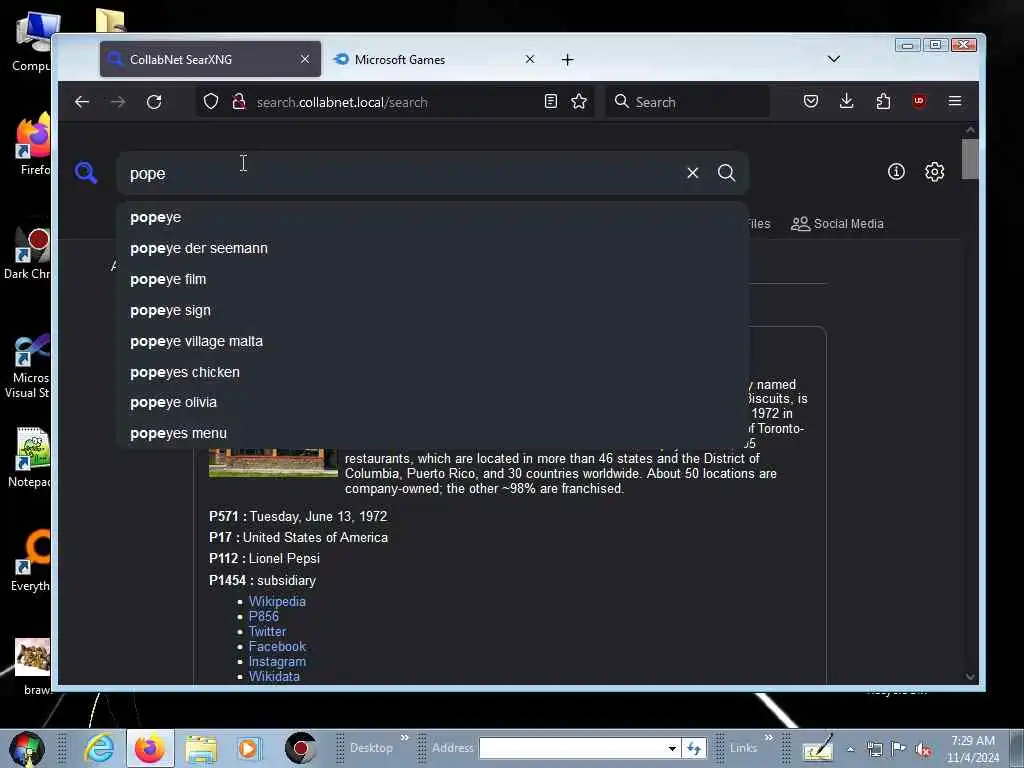The image size is (1024, 768).
Task: Click the taskbar Address input field
Action: 572,748
